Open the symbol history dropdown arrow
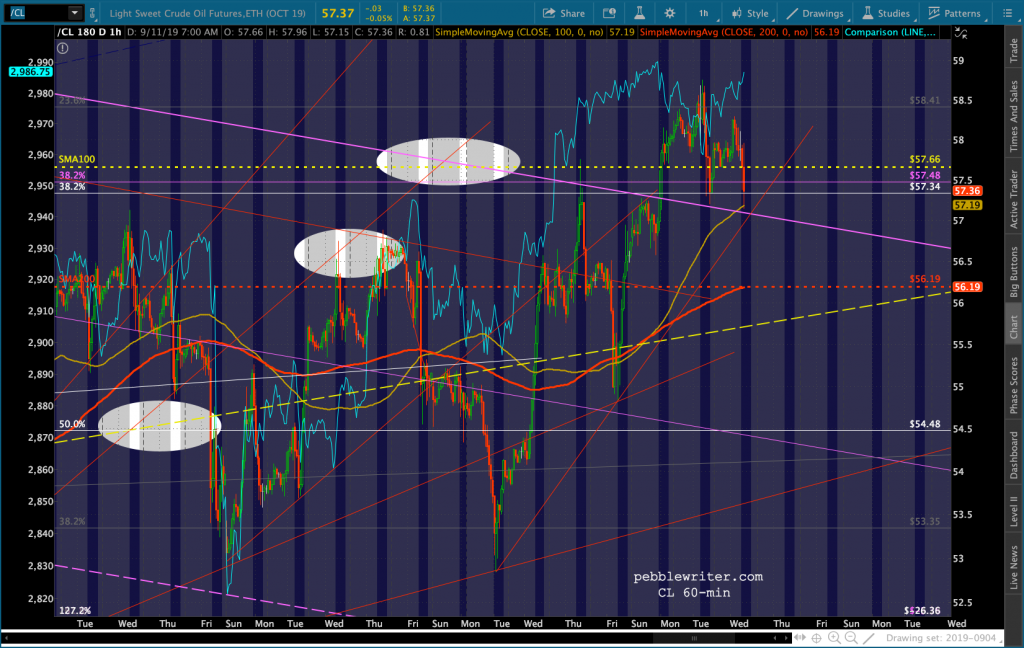Viewport: 1024px width, 648px height. click(x=74, y=12)
